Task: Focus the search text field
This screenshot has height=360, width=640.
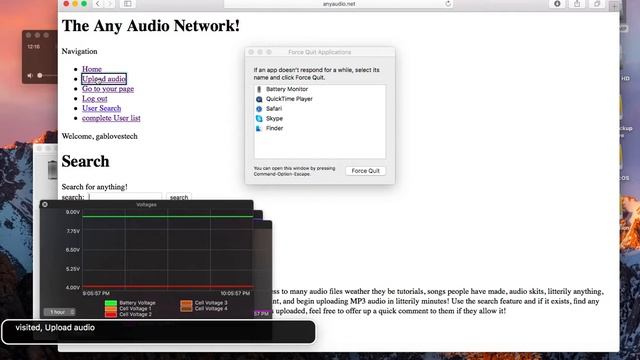Action: [x=124, y=197]
